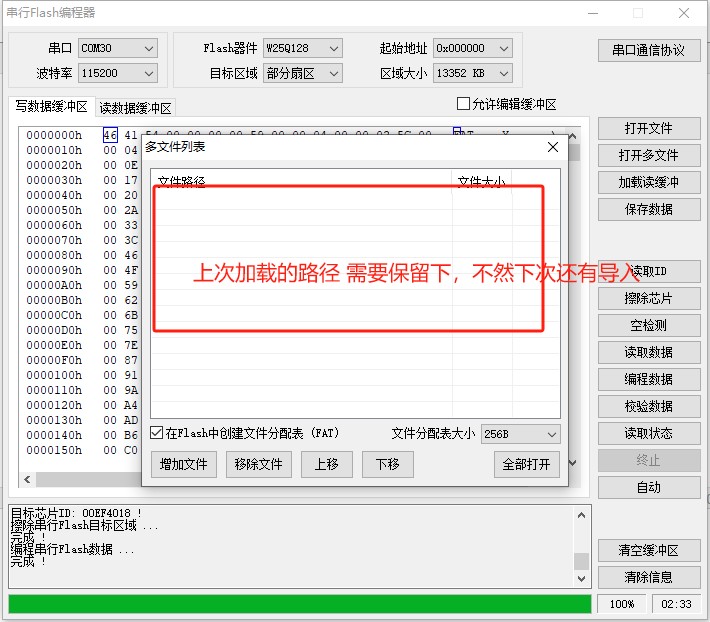The width and height of the screenshot is (710, 622).
Task: Click address row 0000100h
Action: (54, 375)
